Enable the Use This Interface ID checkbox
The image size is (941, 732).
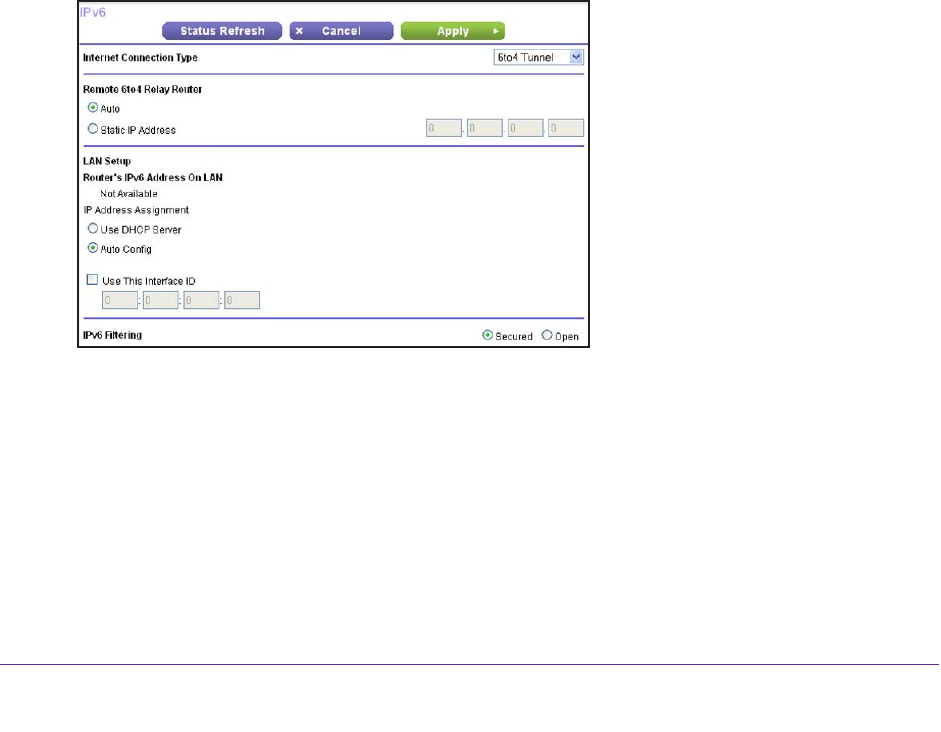click(x=92, y=280)
